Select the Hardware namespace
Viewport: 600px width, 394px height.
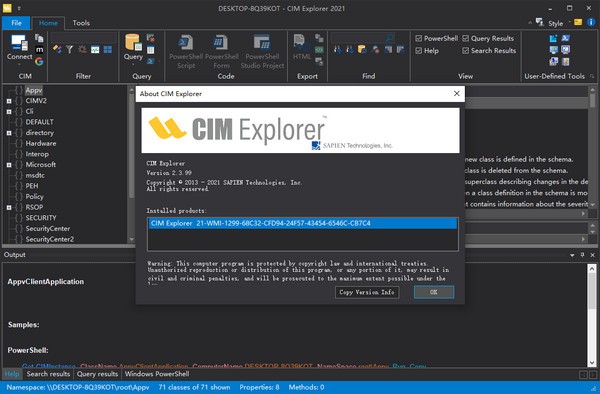tap(41, 143)
